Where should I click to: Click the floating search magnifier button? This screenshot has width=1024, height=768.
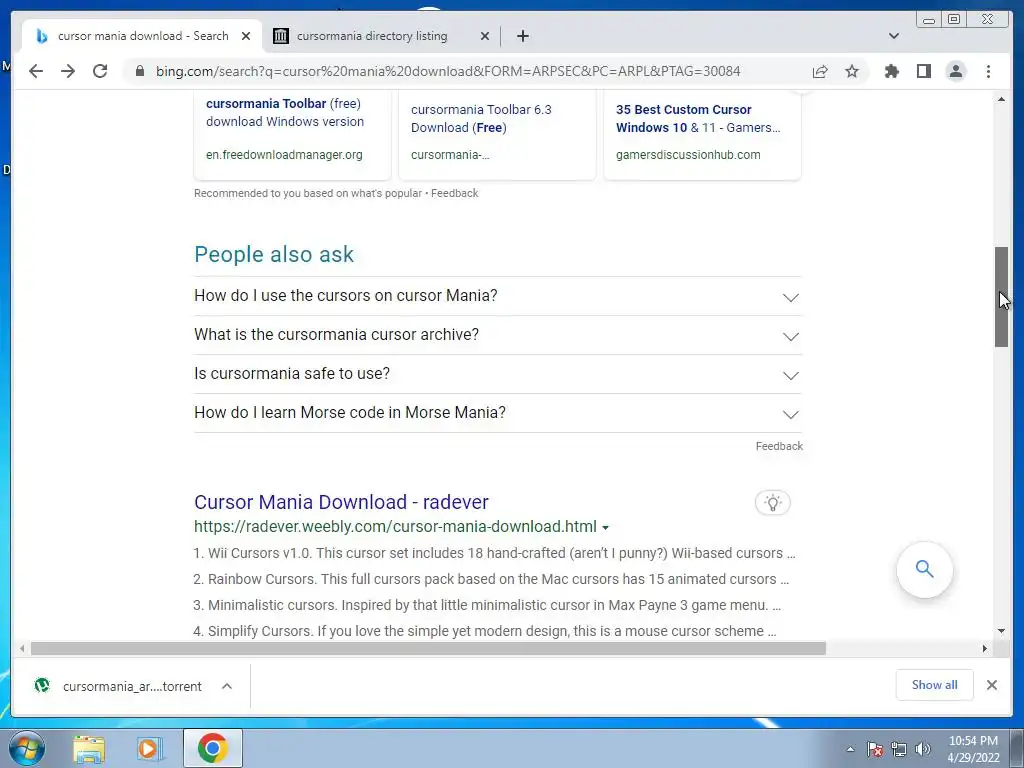coord(924,569)
